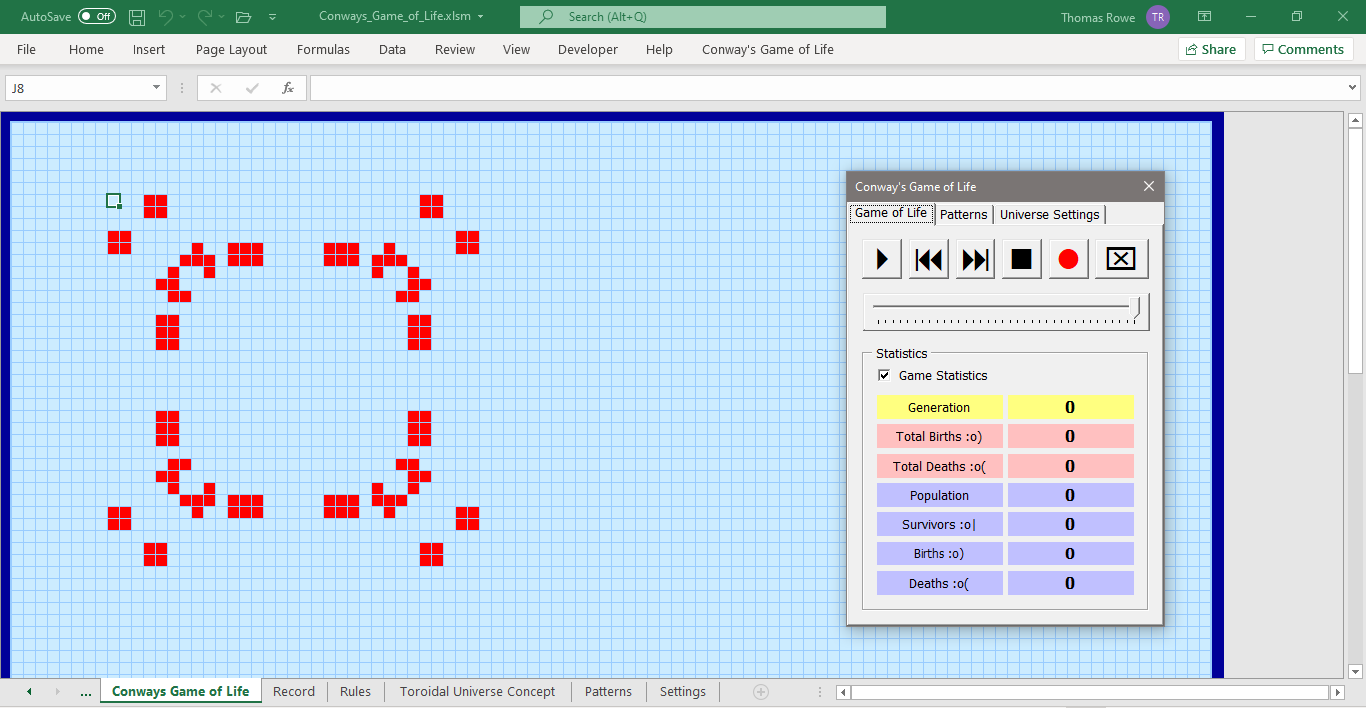Click the Total Births :o) label

click(x=939, y=436)
